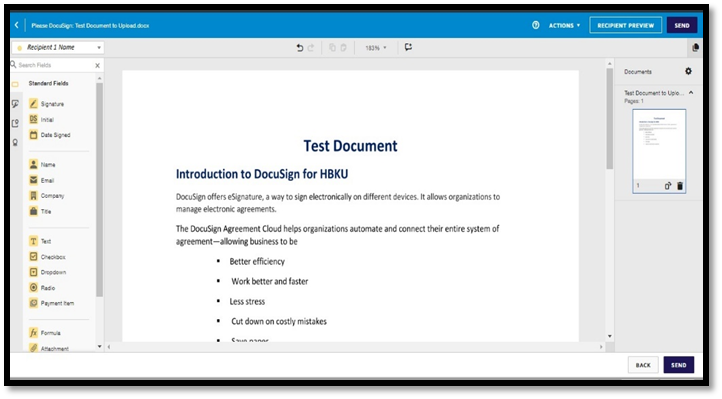722x399 pixels.
Task: Redo the last action
Action: (311, 47)
